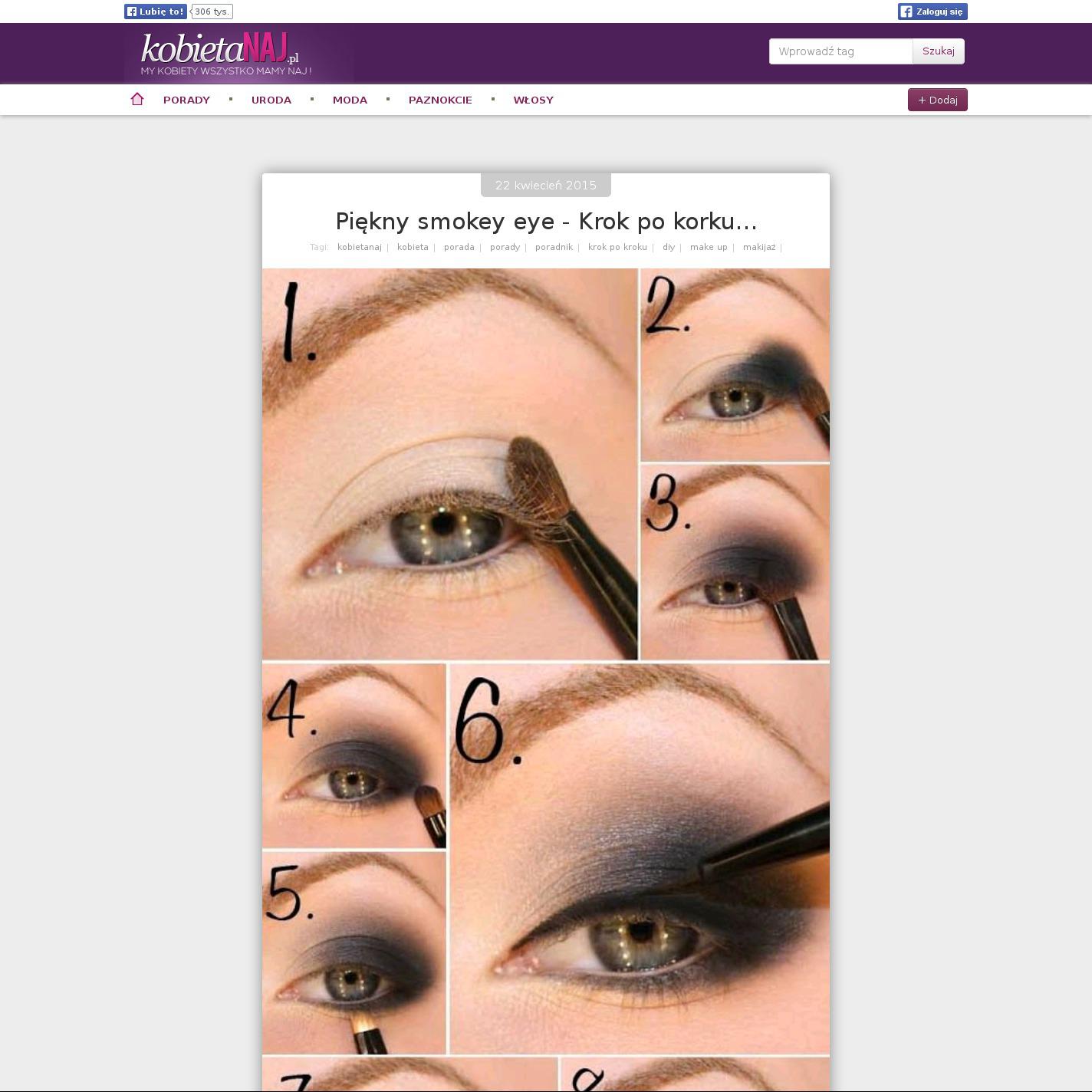Viewport: 1092px width, 1092px height.
Task: Open the PORADY menu section
Action: pos(186,100)
